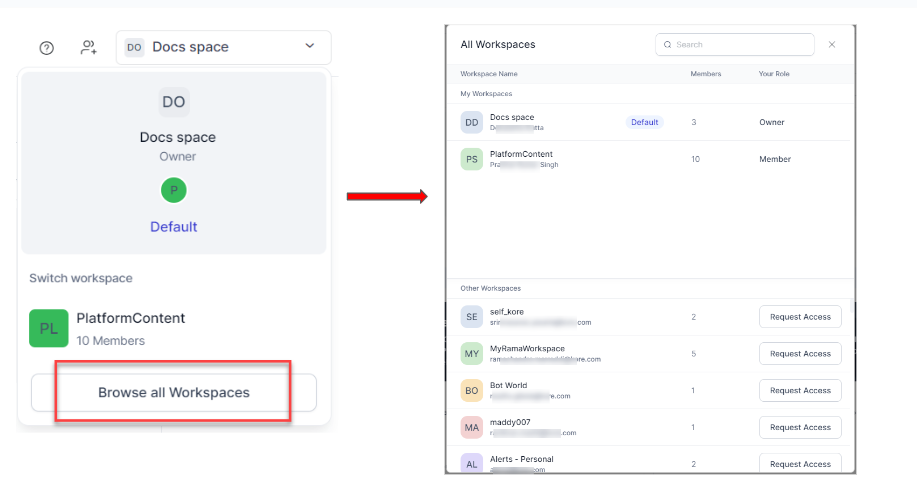
Task: Request access to self_kore workspace
Action: pos(800,317)
